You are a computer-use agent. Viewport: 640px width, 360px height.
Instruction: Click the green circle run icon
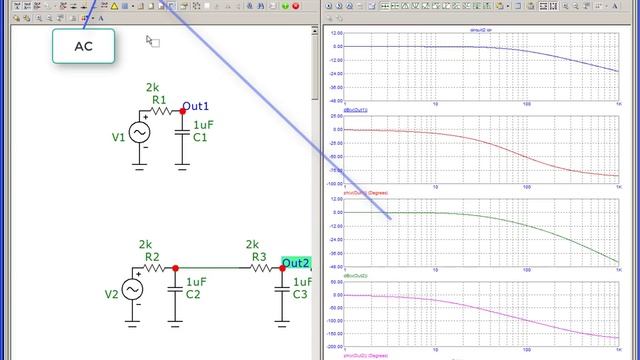[285, 6]
